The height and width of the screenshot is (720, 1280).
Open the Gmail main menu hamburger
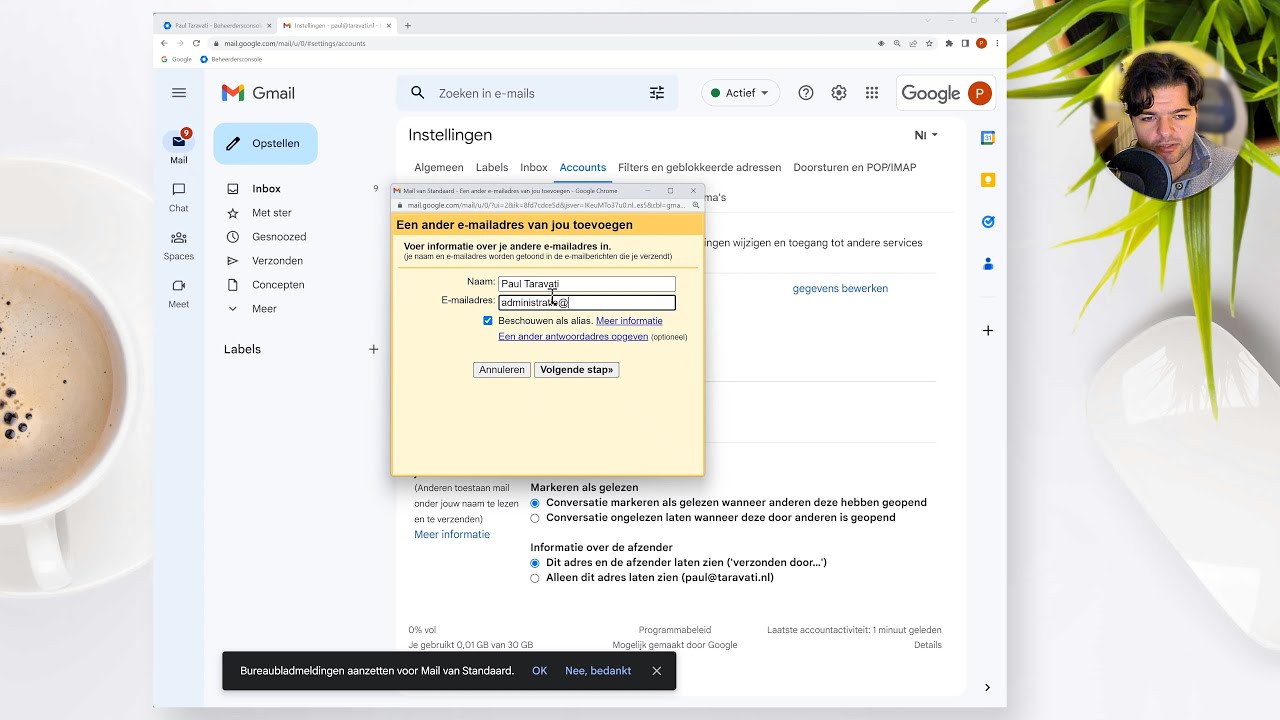pos(179,93)
